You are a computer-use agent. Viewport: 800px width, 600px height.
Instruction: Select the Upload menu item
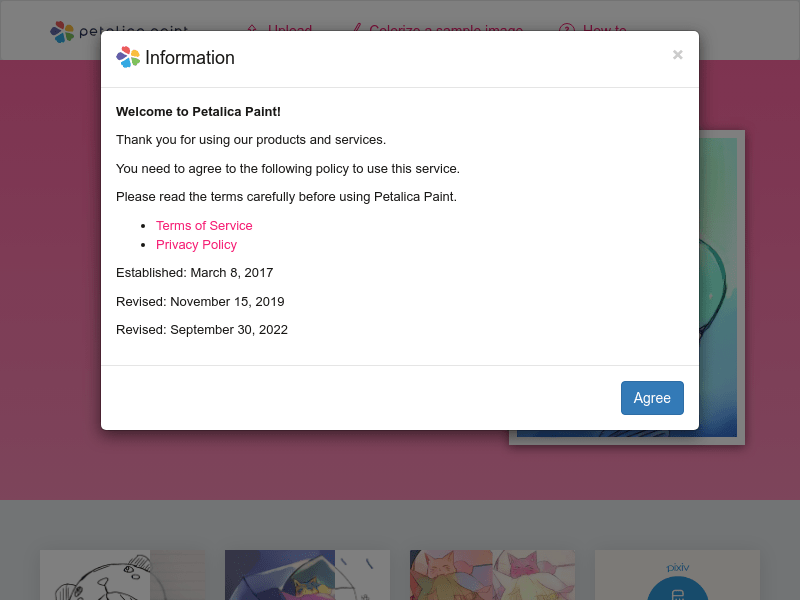coord(290,28)
